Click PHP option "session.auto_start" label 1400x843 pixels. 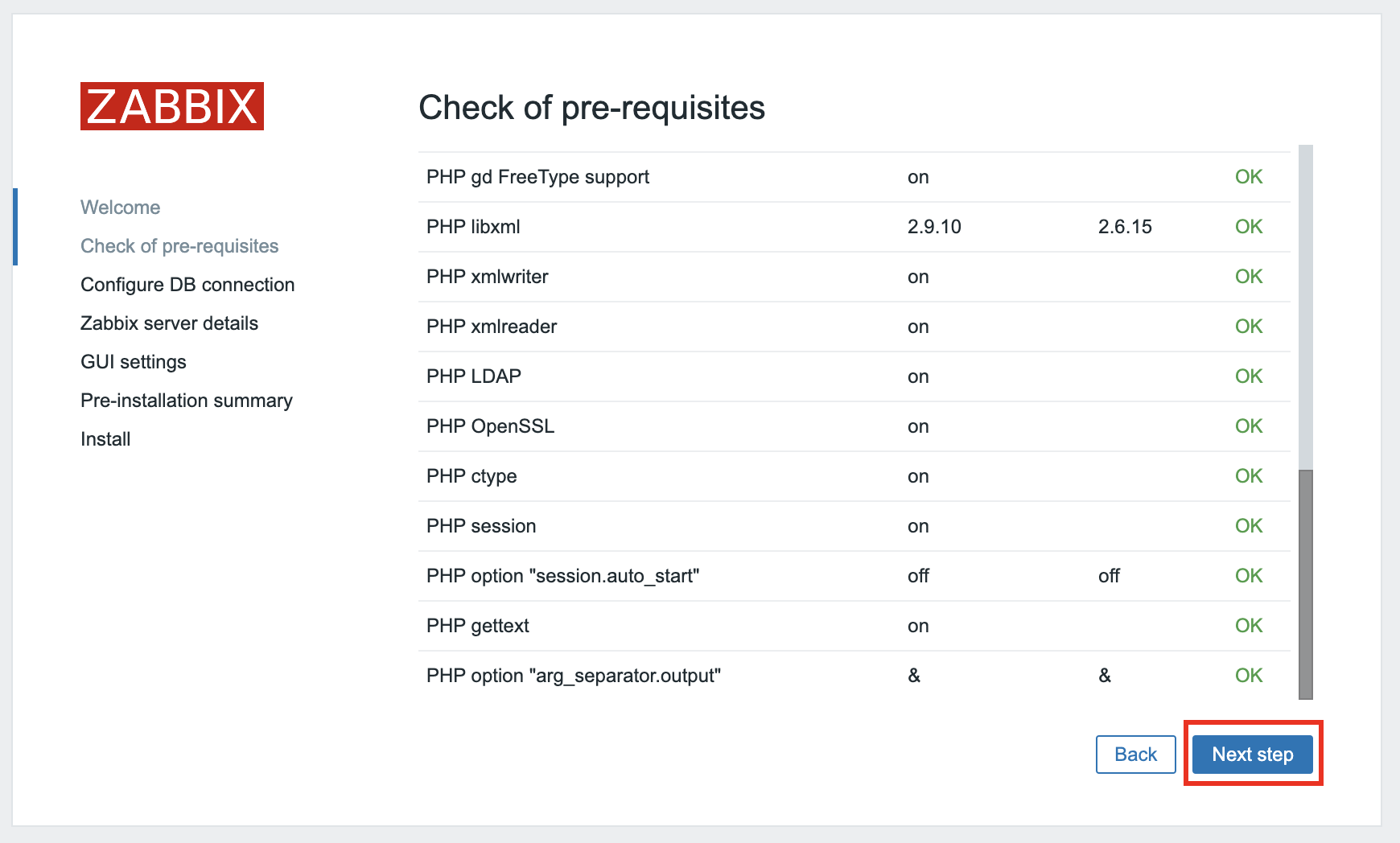562,576
